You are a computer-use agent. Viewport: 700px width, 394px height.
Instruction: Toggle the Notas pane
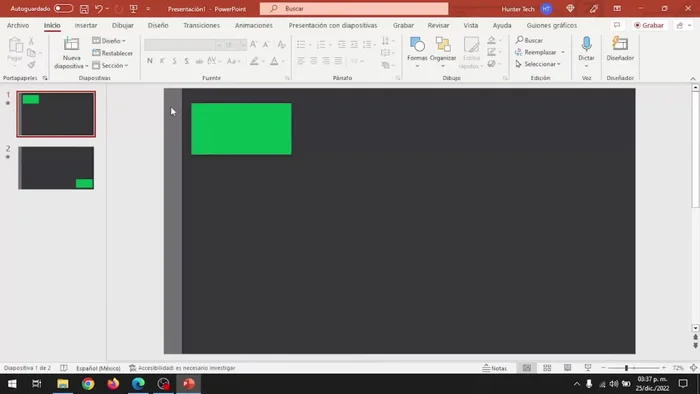coord(495,368)
